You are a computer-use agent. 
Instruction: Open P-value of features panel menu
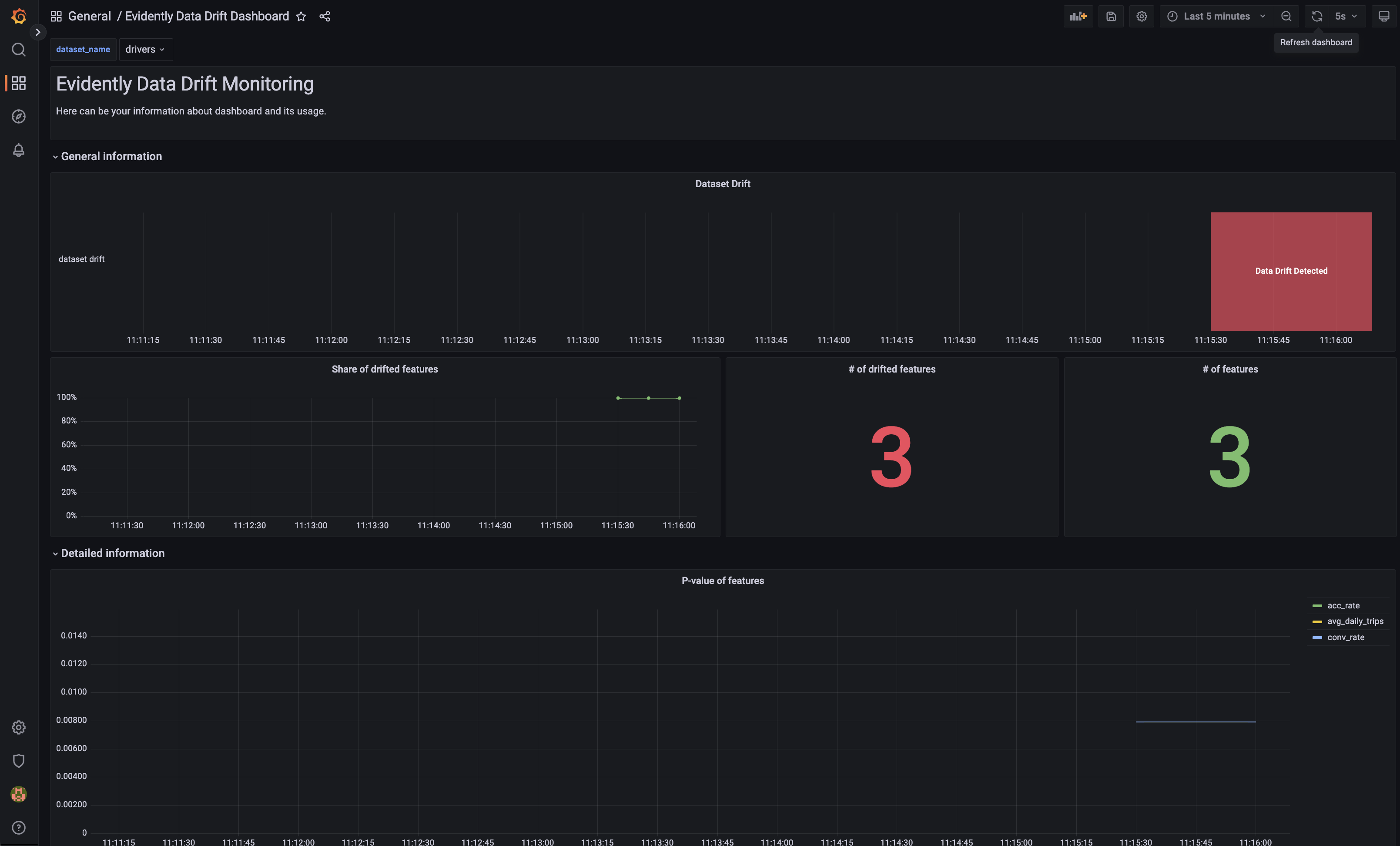tap(723, 581)
